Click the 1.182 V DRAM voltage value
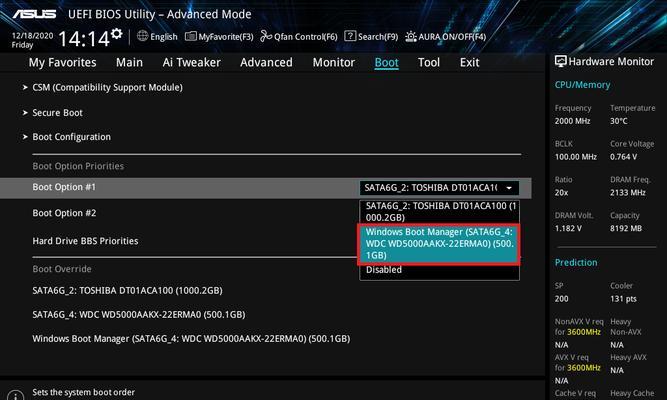The height and width of the screenshot is (400, 667). click(x=568, y=229)
